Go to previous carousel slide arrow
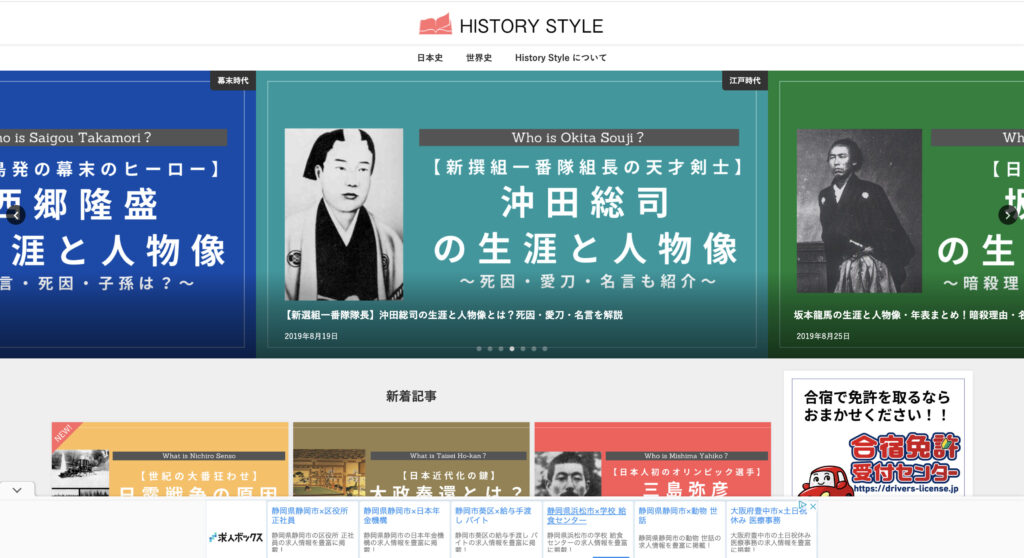Screen dimensions: 1024x558 pos(15,214)
